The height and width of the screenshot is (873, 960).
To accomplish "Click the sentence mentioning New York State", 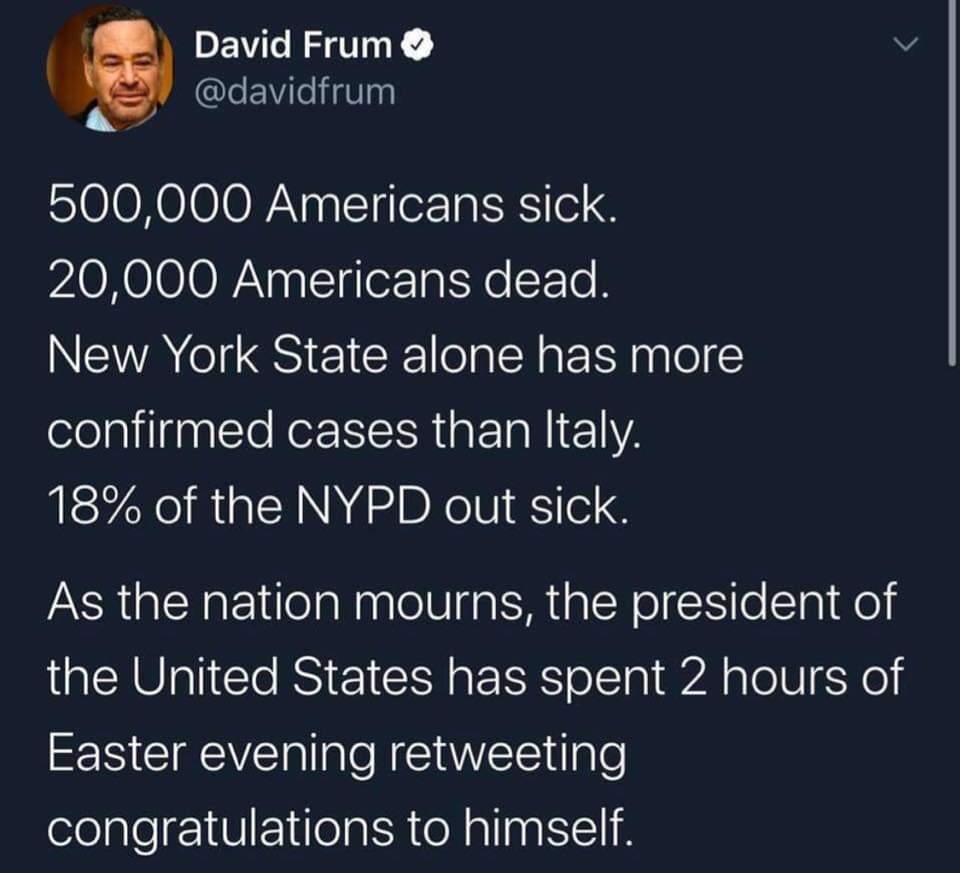I will click(393, 355).
